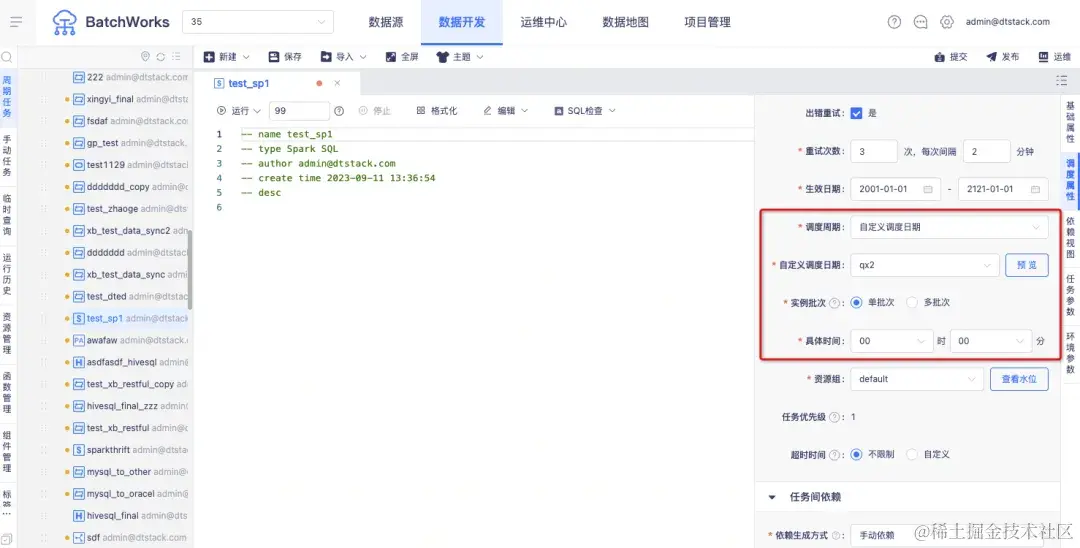This screenshot has width=1080, height=548.
Task: Click the calendar icon in 2121-01-01 date field
Action: pos(1035,189)
